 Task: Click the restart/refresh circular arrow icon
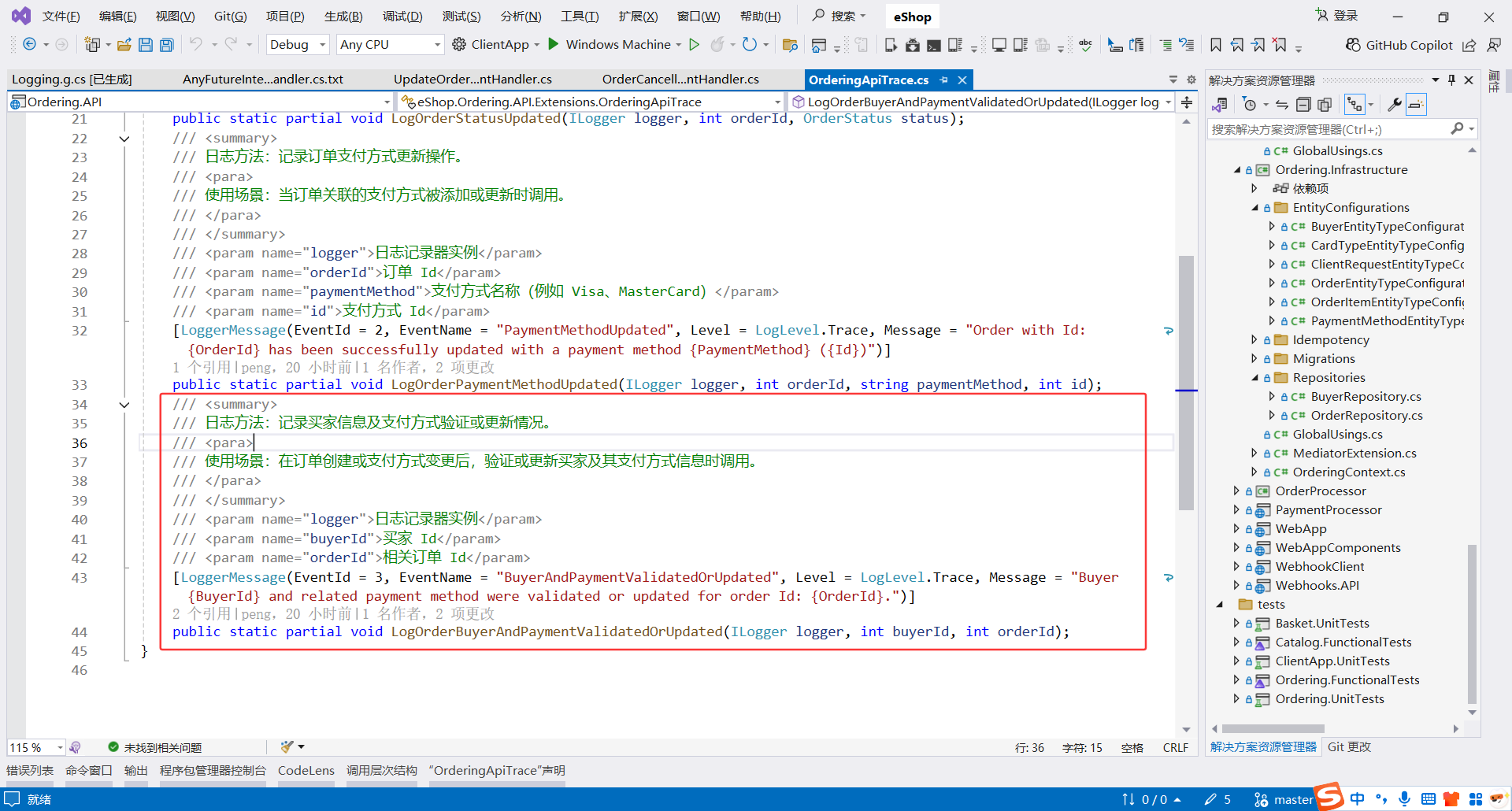pos(749,45)
